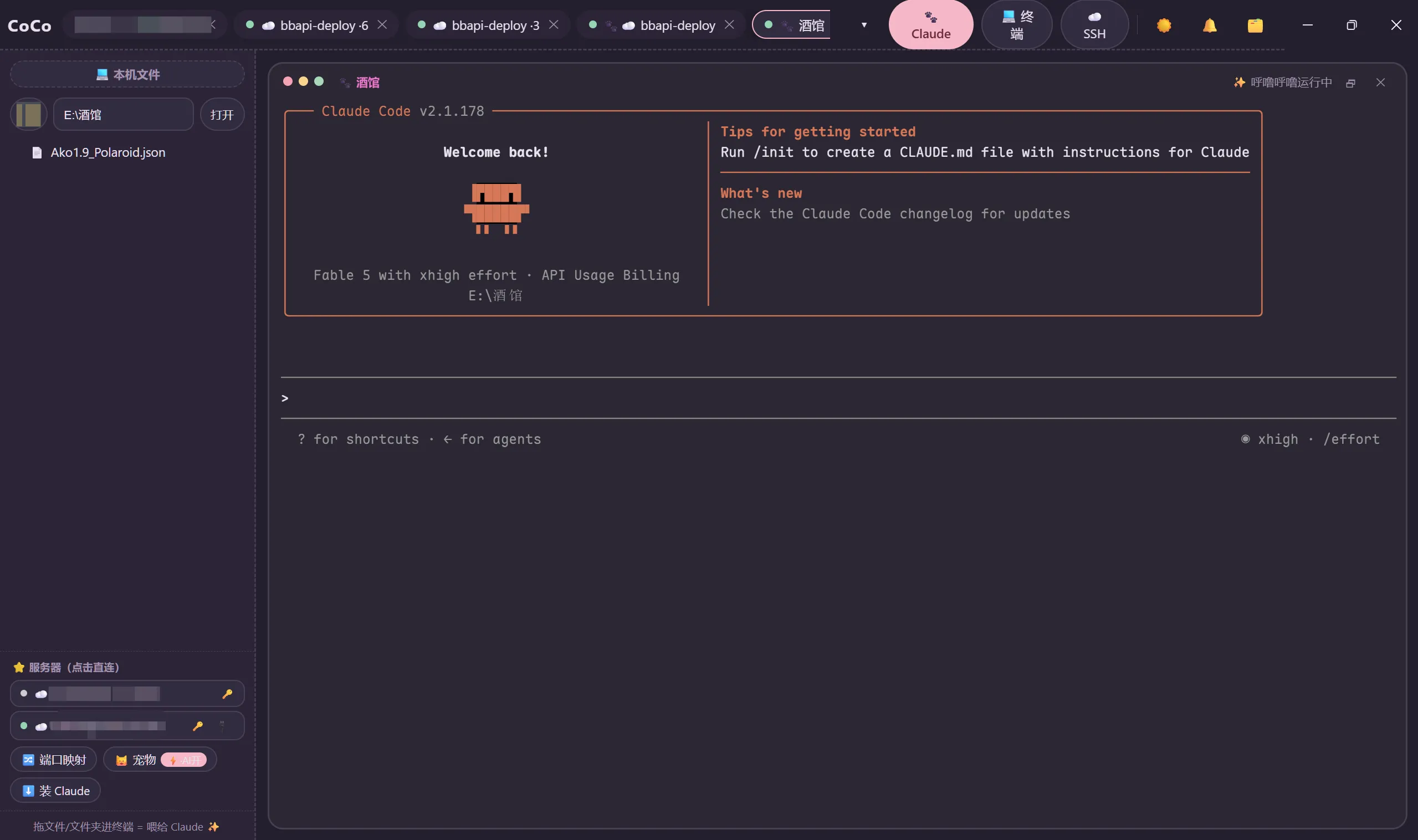Close the bbapi-deploy ·3 tab
The width and height of the screenshot is (1418, 840).
coord(554,25)
